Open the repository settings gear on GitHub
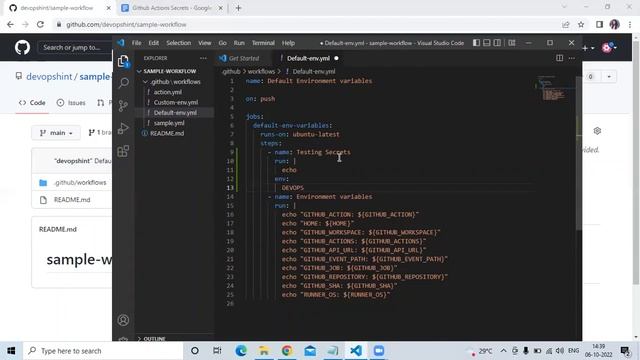 click(597, 131)
